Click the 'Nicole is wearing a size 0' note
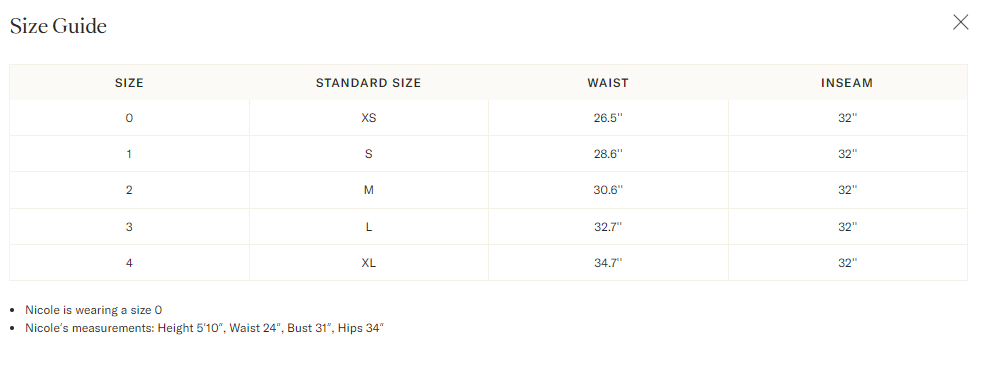982x373 pixels. click(x=94, y=310)
